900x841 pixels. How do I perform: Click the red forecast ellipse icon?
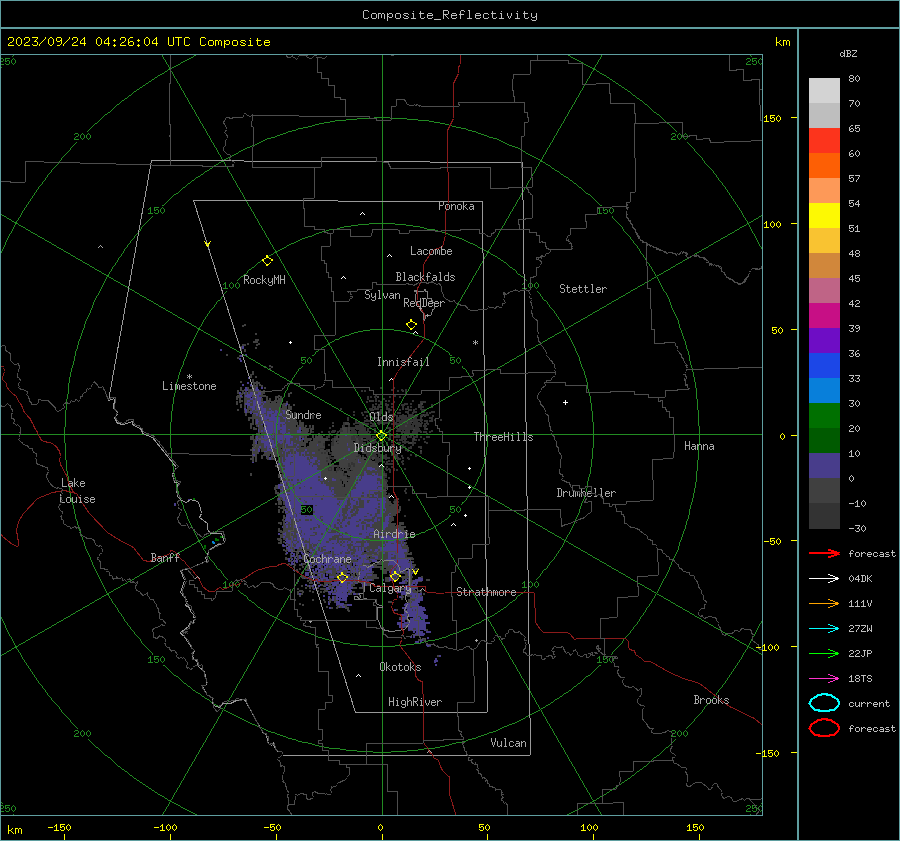(x=824, y=727)
